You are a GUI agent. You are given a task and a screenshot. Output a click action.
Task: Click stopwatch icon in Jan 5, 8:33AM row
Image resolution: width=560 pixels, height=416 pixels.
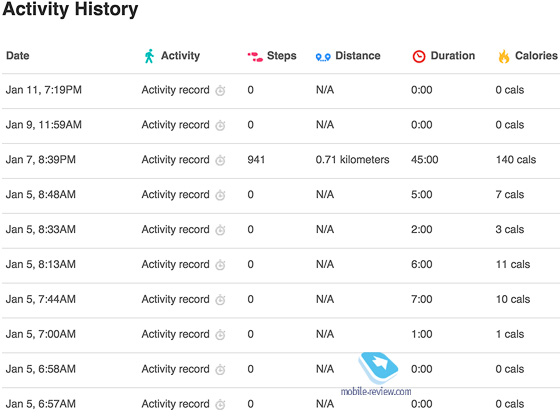[220, 230]
